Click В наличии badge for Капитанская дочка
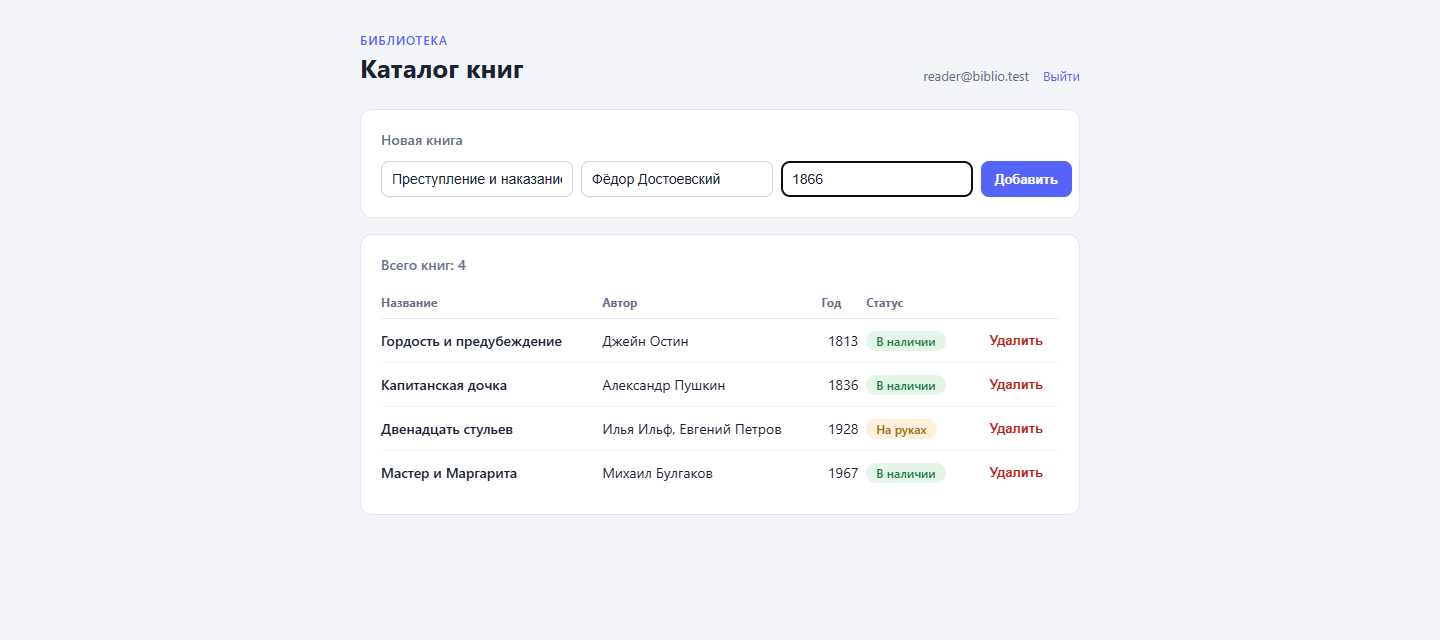1440x640 pixels. pos(906,386)
